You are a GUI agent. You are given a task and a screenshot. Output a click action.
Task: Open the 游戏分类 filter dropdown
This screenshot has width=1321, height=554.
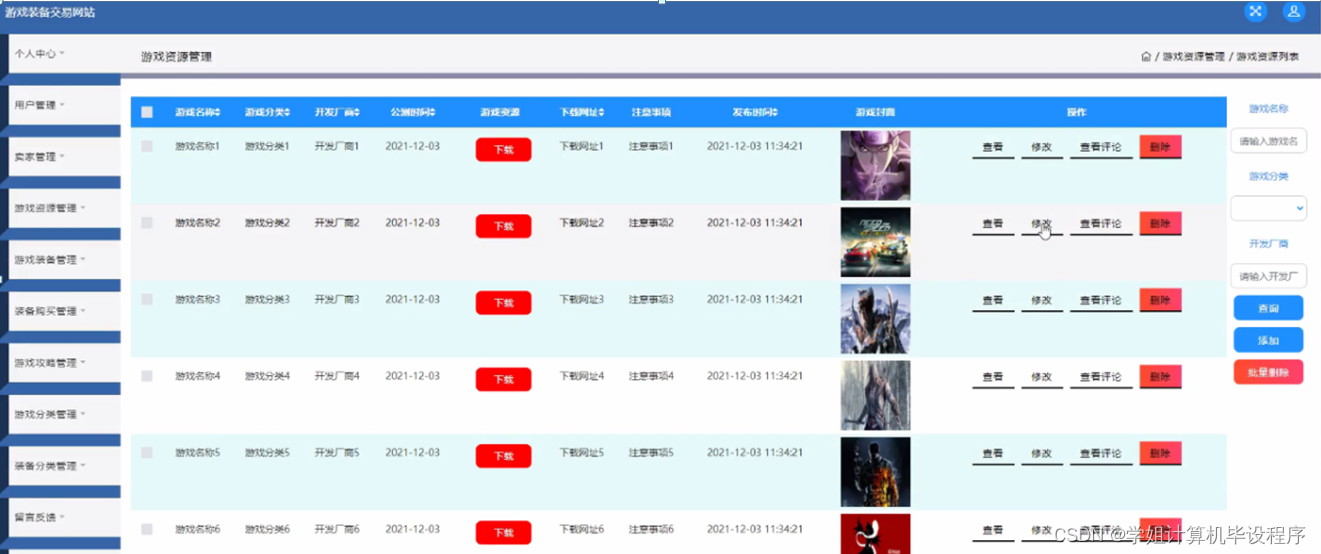click(1268, 208)
